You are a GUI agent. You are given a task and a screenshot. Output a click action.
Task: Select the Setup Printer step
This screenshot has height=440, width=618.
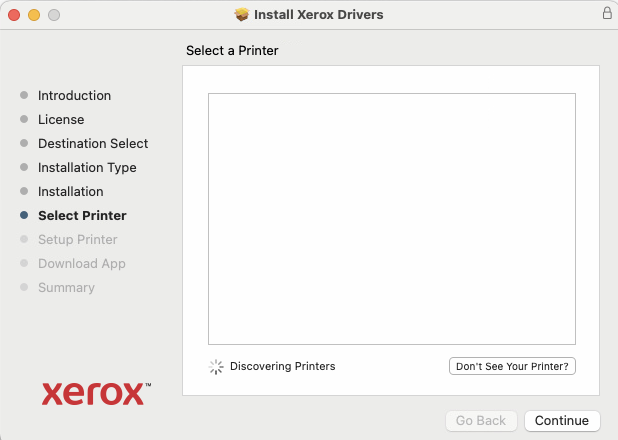pos(78,240)
